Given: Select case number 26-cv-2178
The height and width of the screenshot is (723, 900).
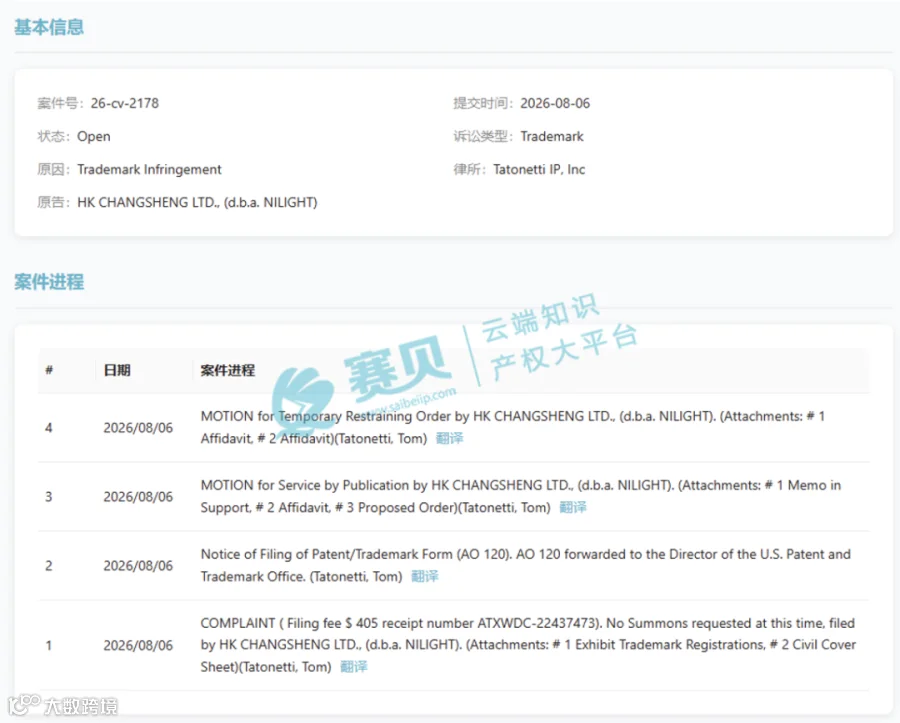Looking at the screenshot, I should 125,103.
